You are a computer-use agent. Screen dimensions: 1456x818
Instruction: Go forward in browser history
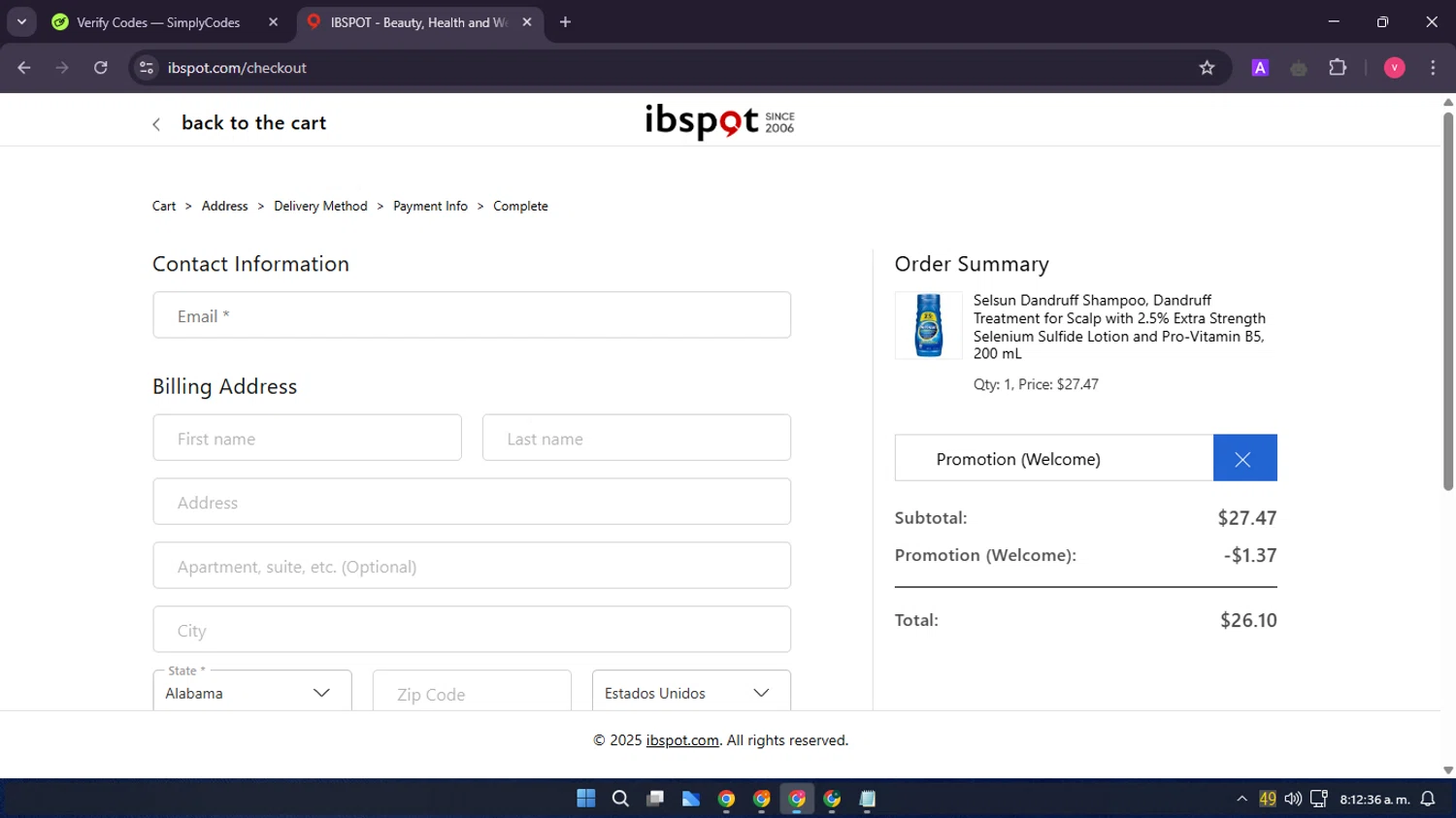tap(62, 68)
